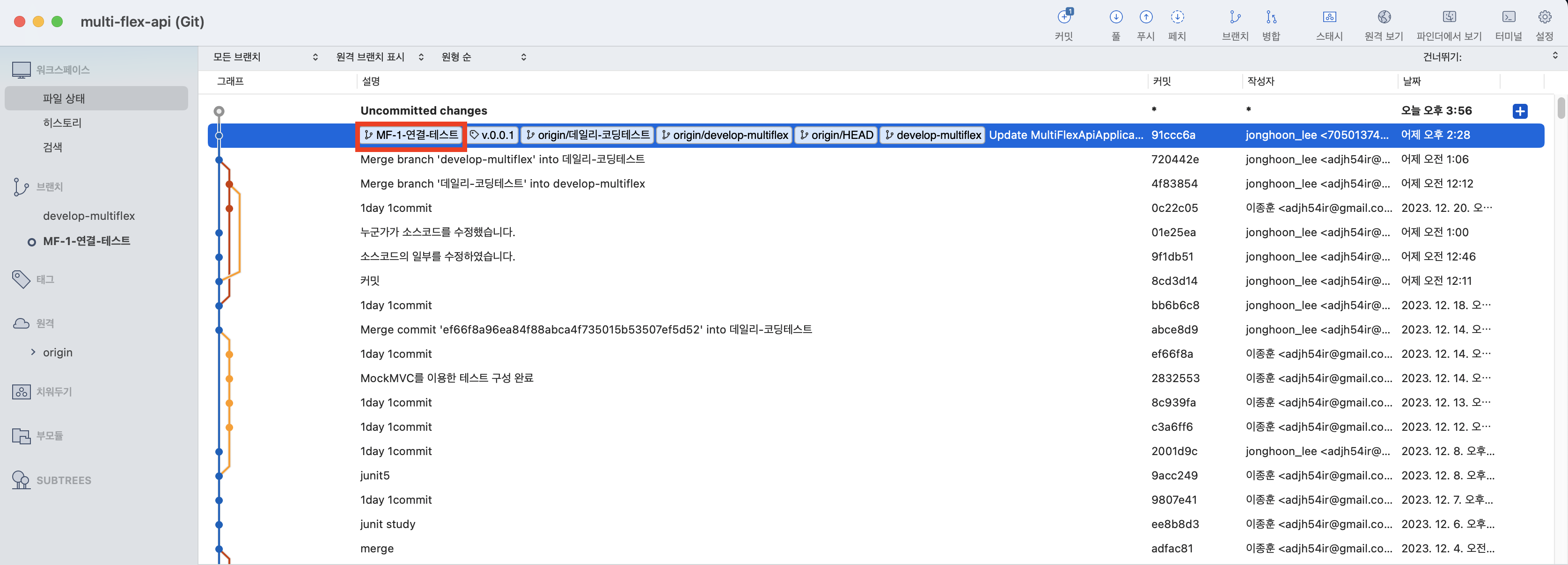
Task: Click the v.0.0.1 tag label
Action: pyautogui.click(x=492, y=135)
